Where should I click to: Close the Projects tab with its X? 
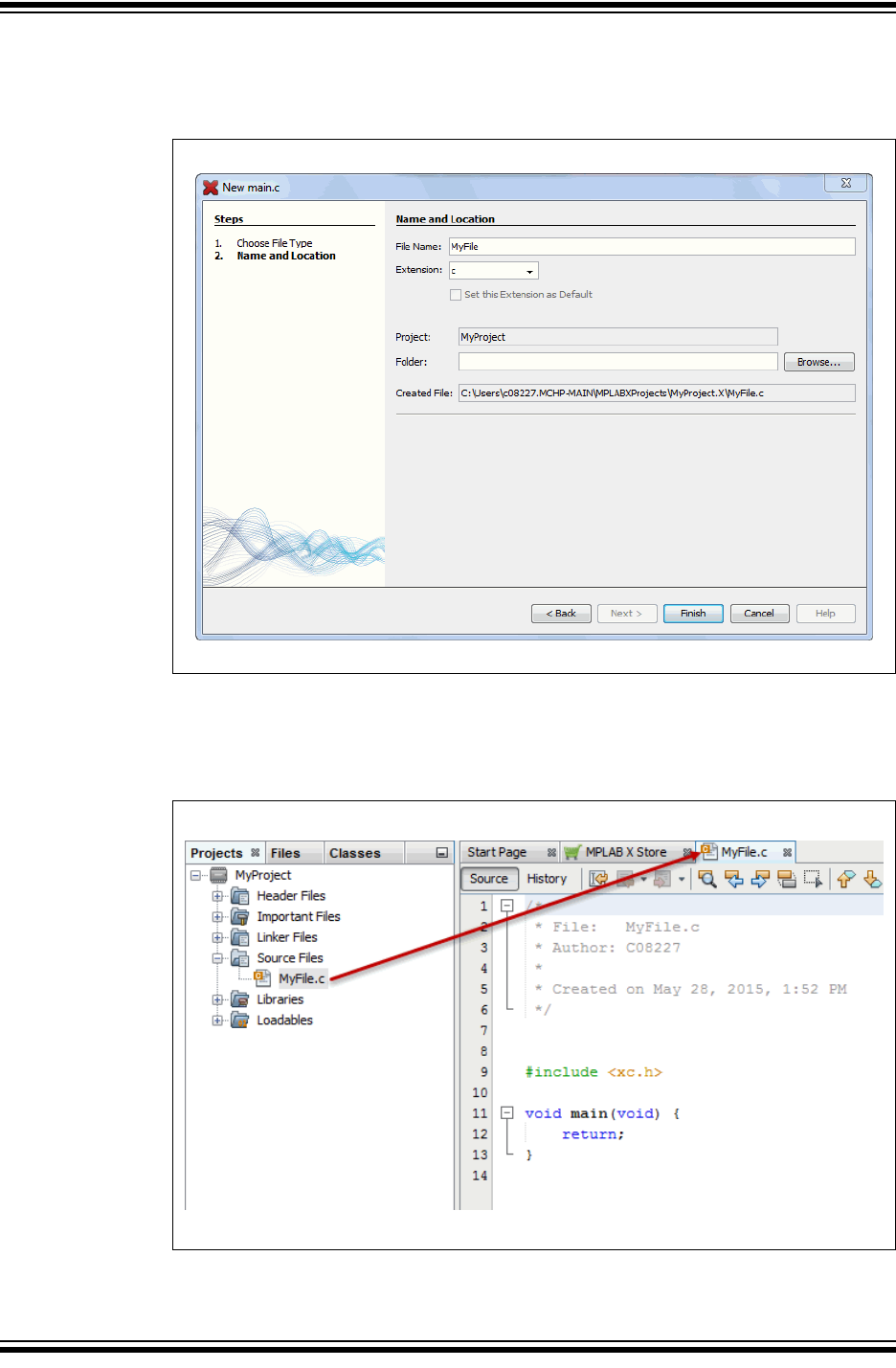click(x=256, y=852)
